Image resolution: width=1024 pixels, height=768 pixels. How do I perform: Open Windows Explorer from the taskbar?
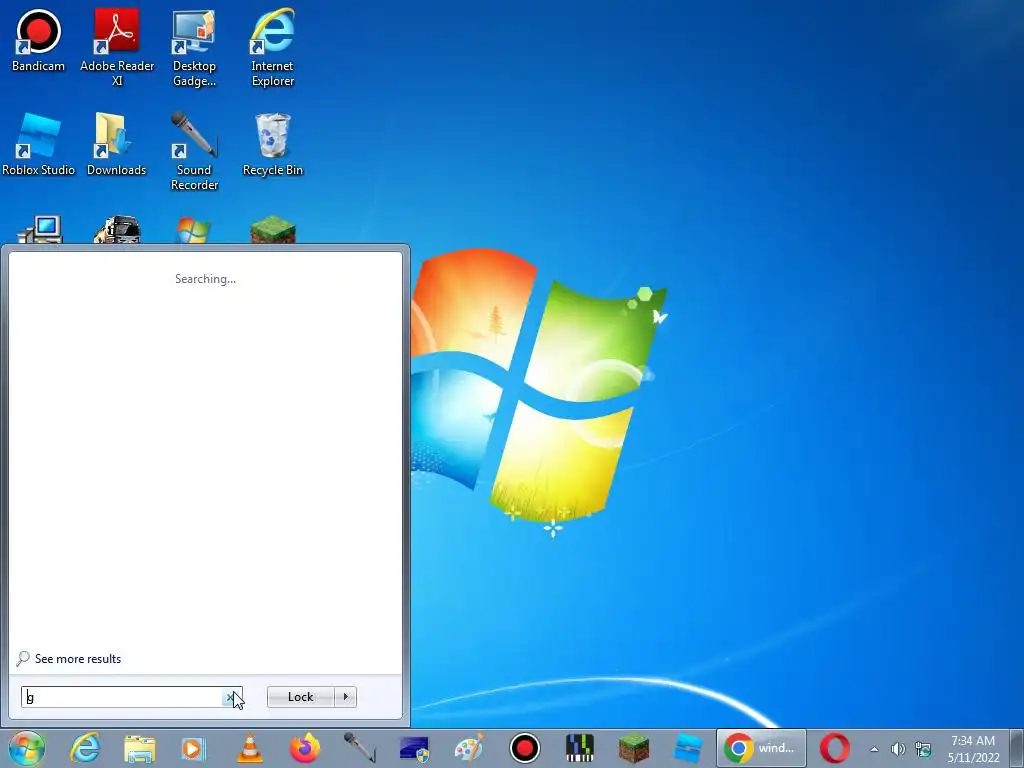(x=140, y=748)
